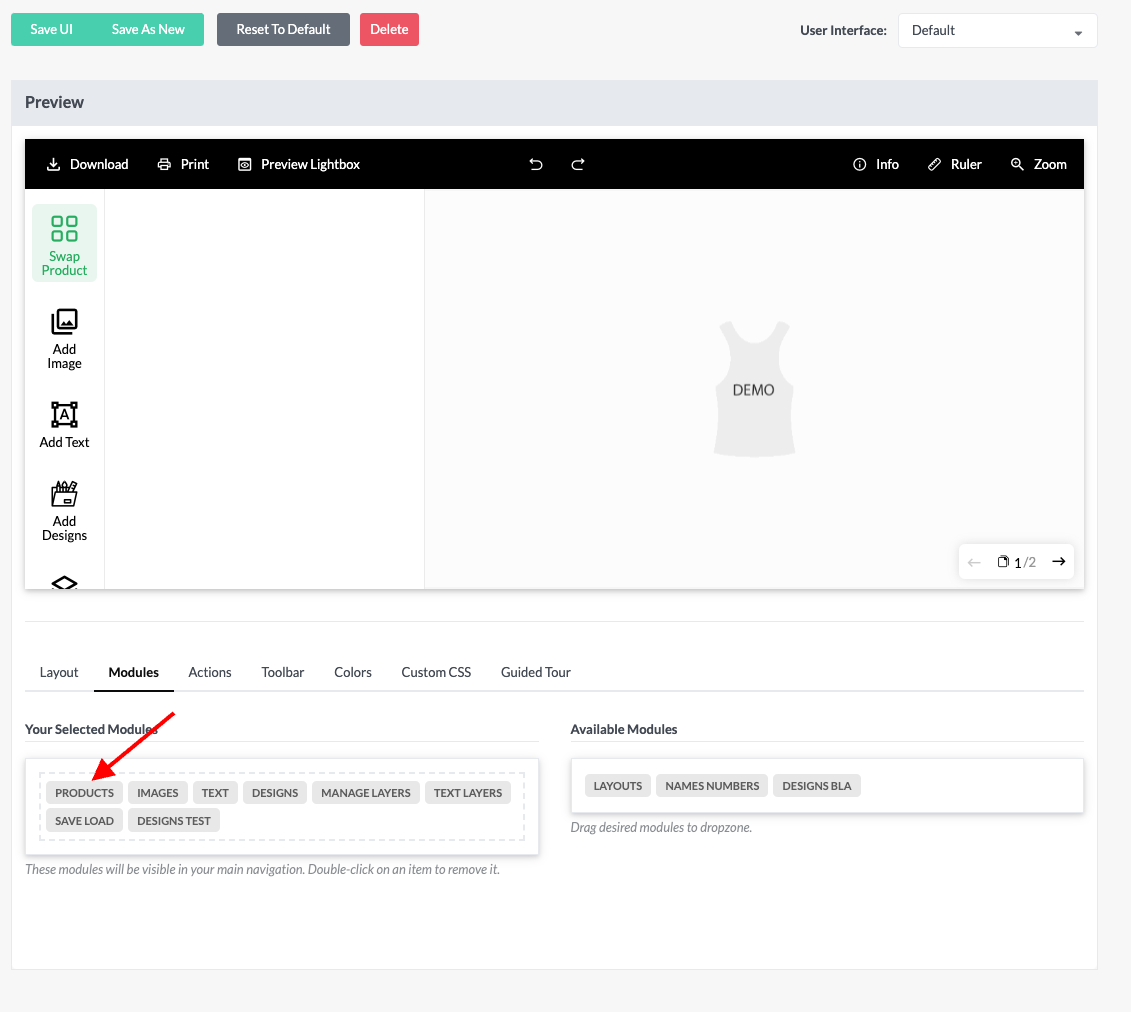Viewport: 1131px width, 1012px height.
Task: Open the Info panel
Action: click(876, 164)
